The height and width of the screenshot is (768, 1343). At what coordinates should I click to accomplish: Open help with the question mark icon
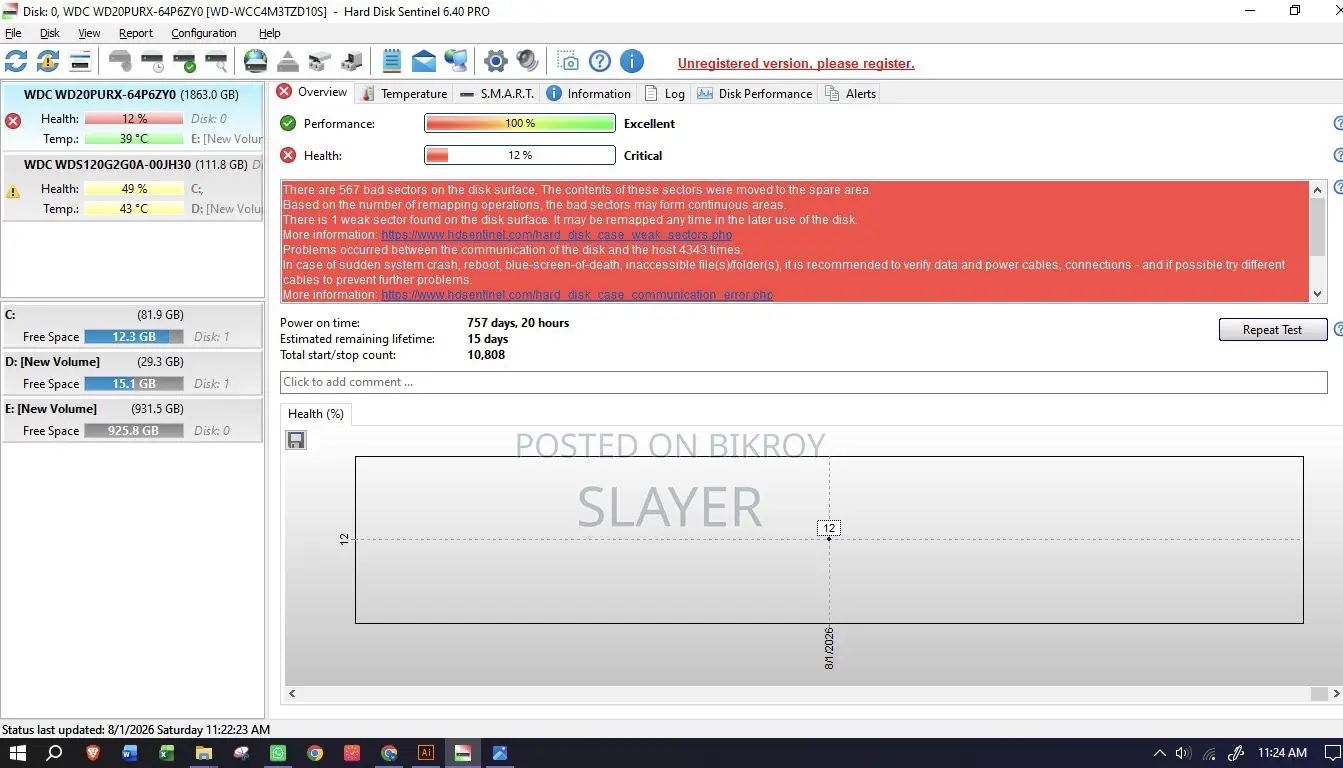600,62
